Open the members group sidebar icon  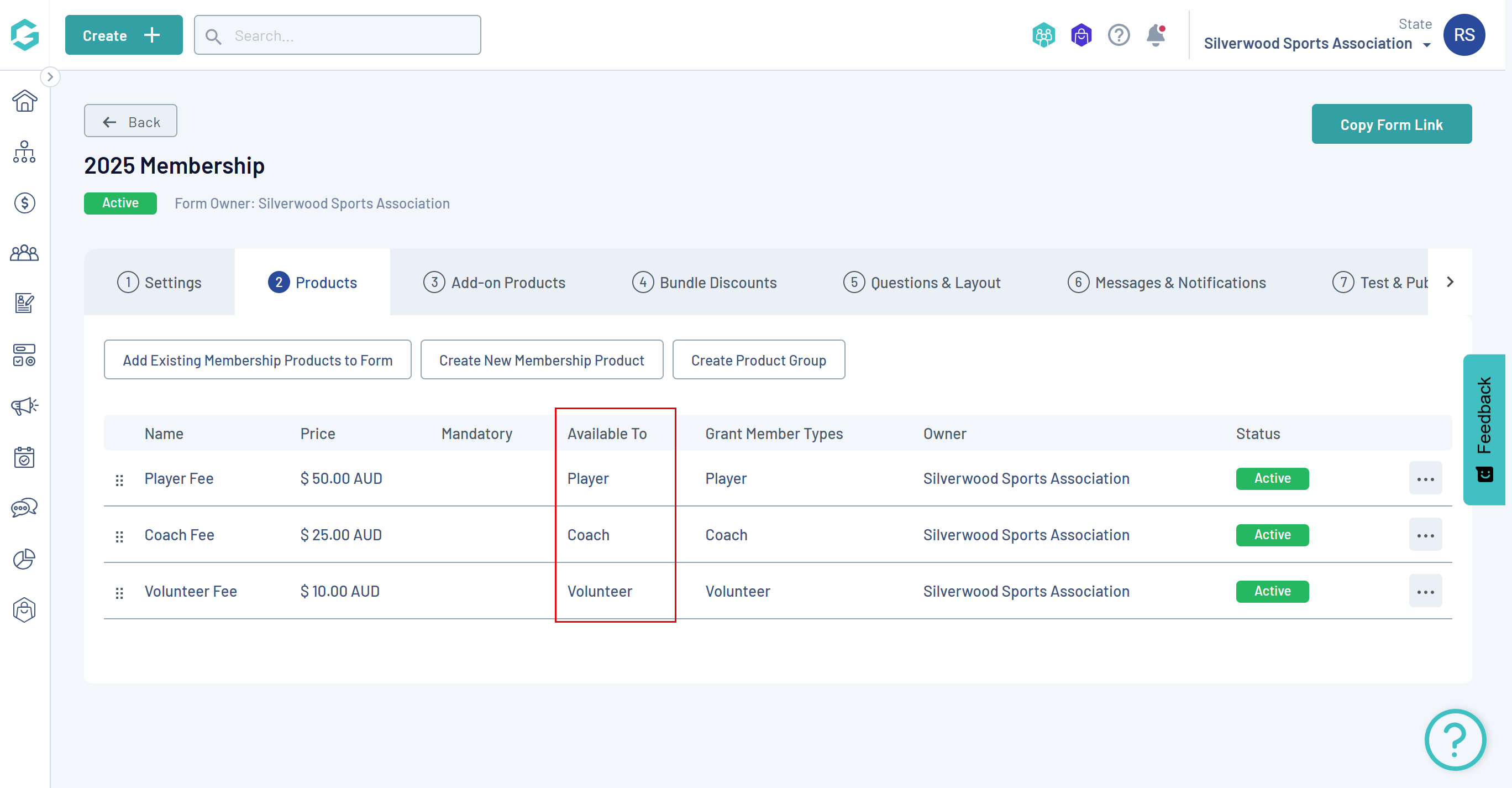[24, 253]
